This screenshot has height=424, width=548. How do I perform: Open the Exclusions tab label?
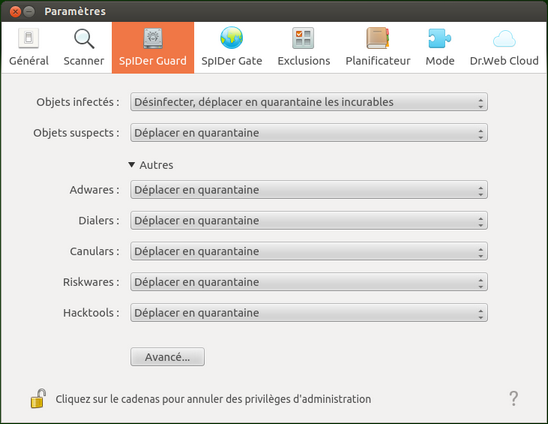click(304, 61)
